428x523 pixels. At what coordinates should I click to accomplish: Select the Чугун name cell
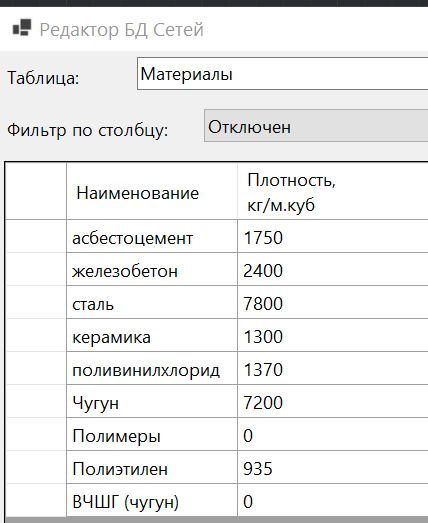152,401
